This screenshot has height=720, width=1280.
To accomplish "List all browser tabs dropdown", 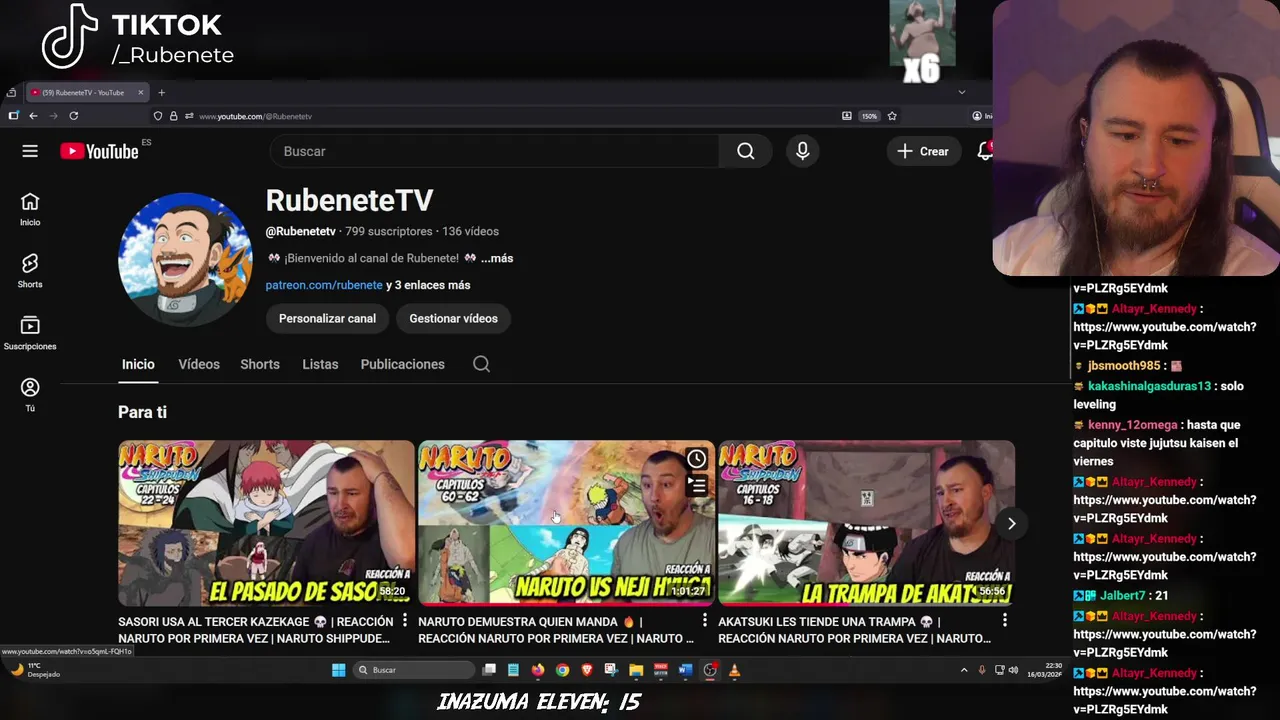I will [x=962, y=92].
